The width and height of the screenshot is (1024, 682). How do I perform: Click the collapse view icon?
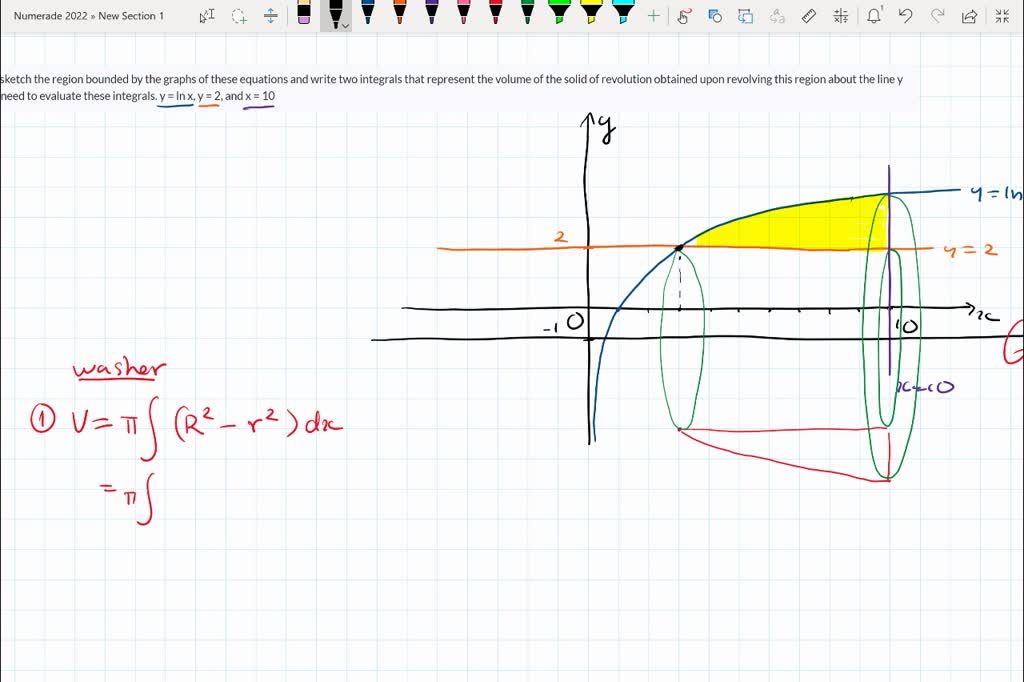tap(1000, 16)
